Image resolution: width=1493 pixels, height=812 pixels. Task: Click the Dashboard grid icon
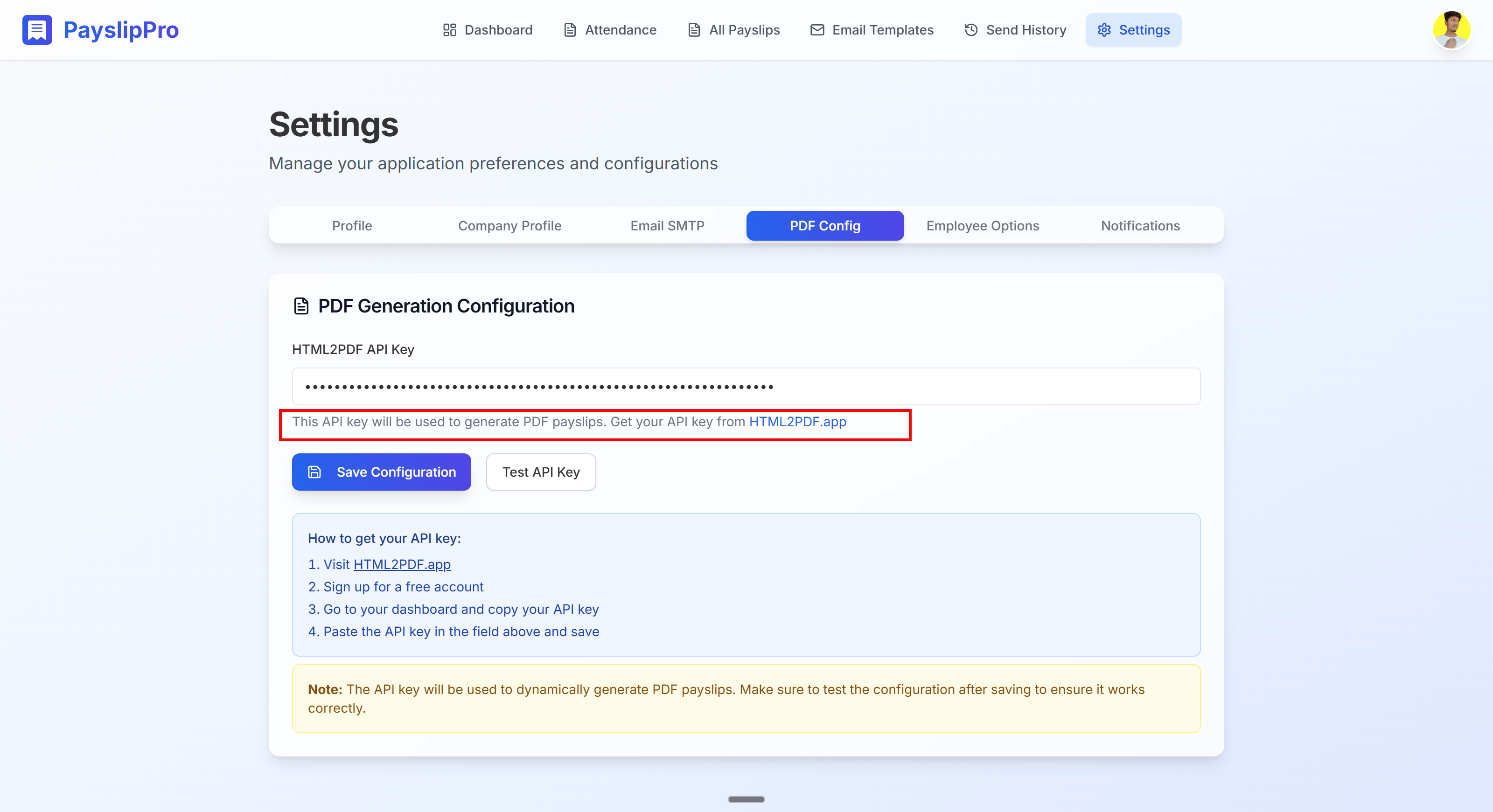(449, 30)
